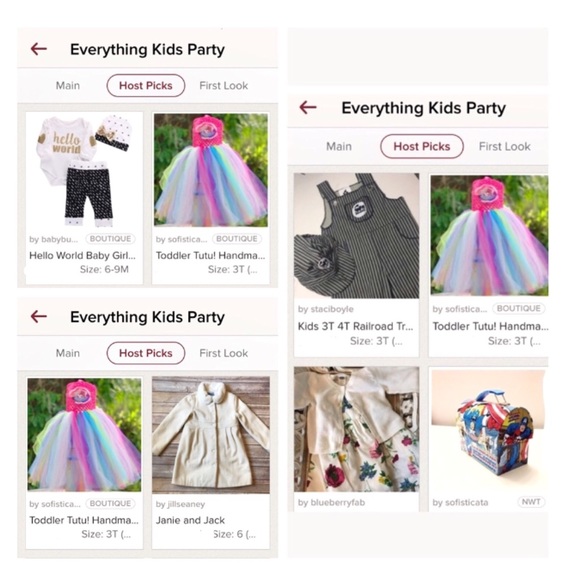Select Host Picks tab in right screenshot

coord(422,146)
